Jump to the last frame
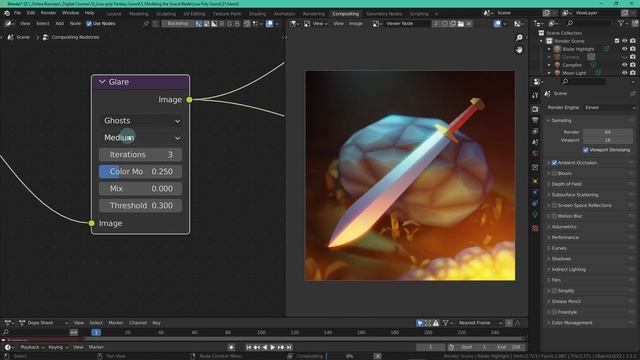The width and height of the screenshot is (640, 360). [x=289, y=347]
